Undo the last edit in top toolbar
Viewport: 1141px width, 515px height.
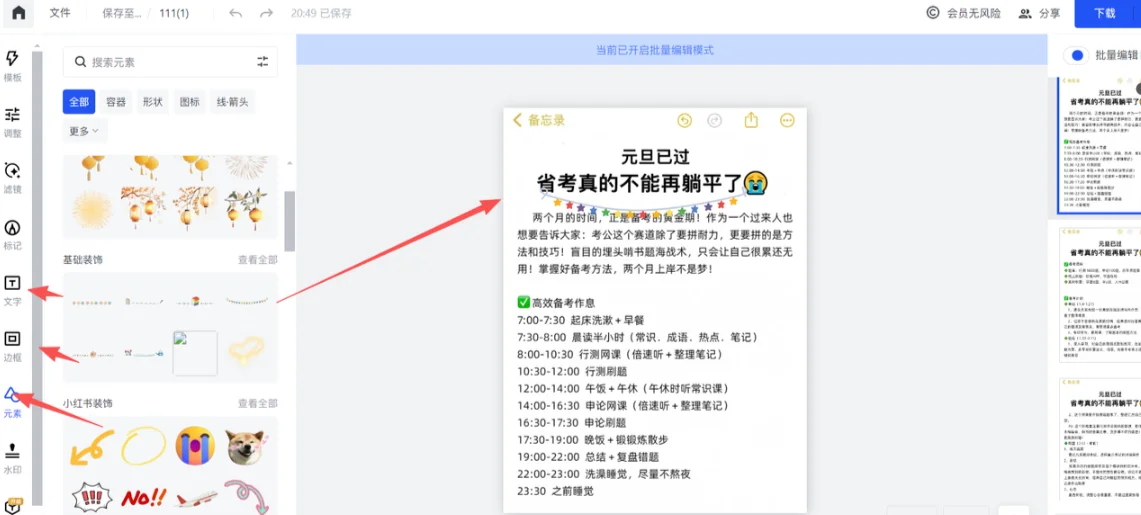pyautogui.click(x=235, y=13)
